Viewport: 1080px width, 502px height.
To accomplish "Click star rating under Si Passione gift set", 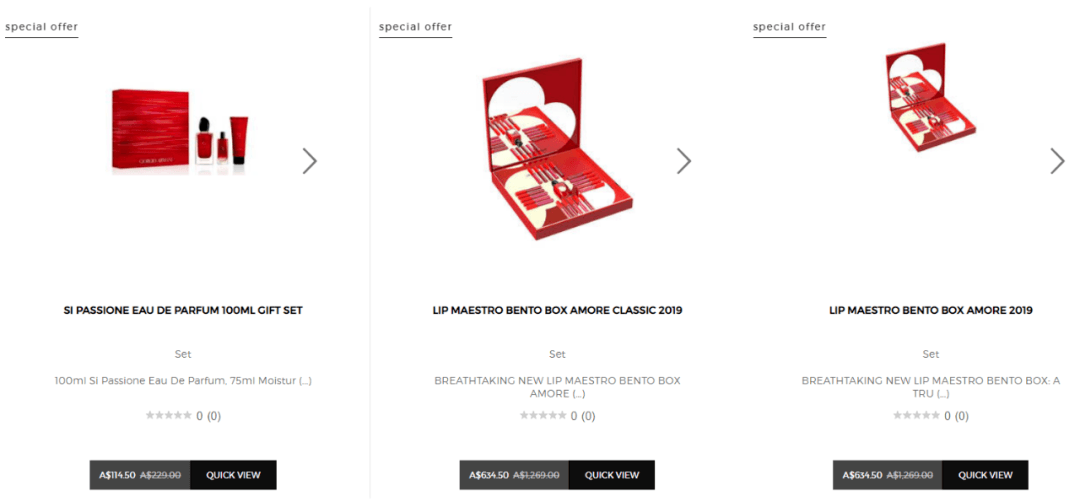I will click(x=169, y=415).
